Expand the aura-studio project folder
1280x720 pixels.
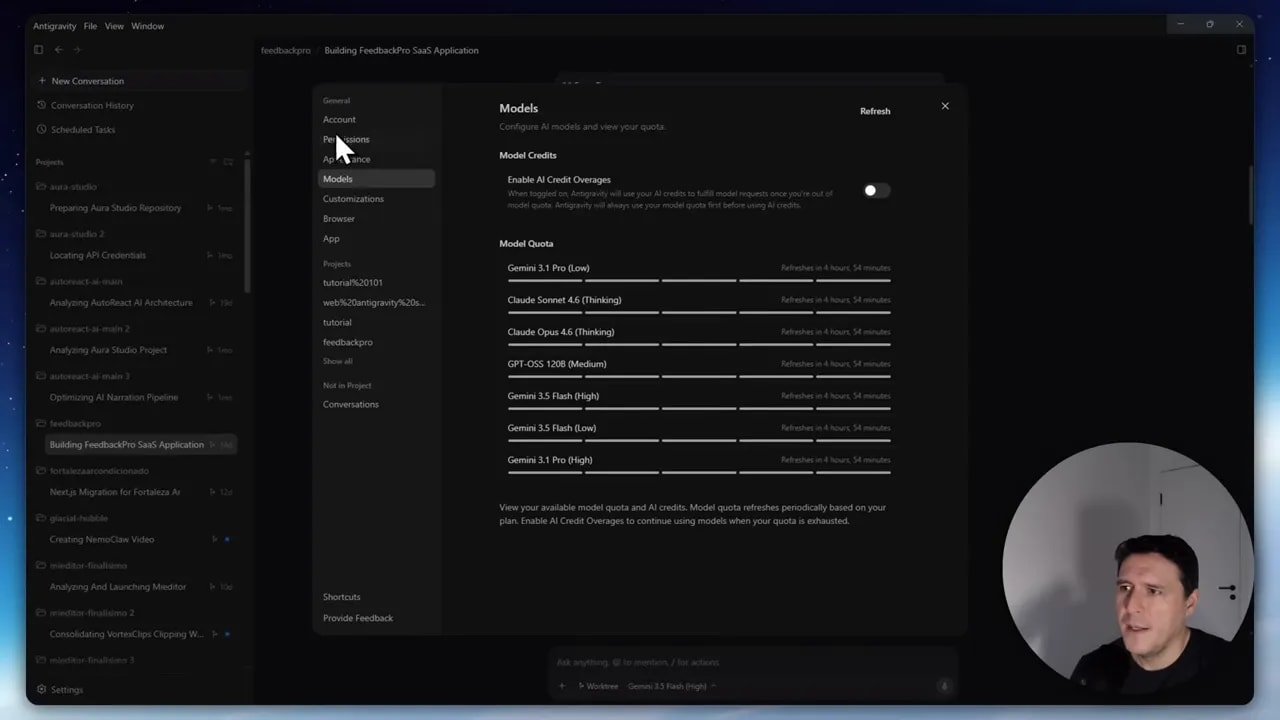[x=41, y=187]
